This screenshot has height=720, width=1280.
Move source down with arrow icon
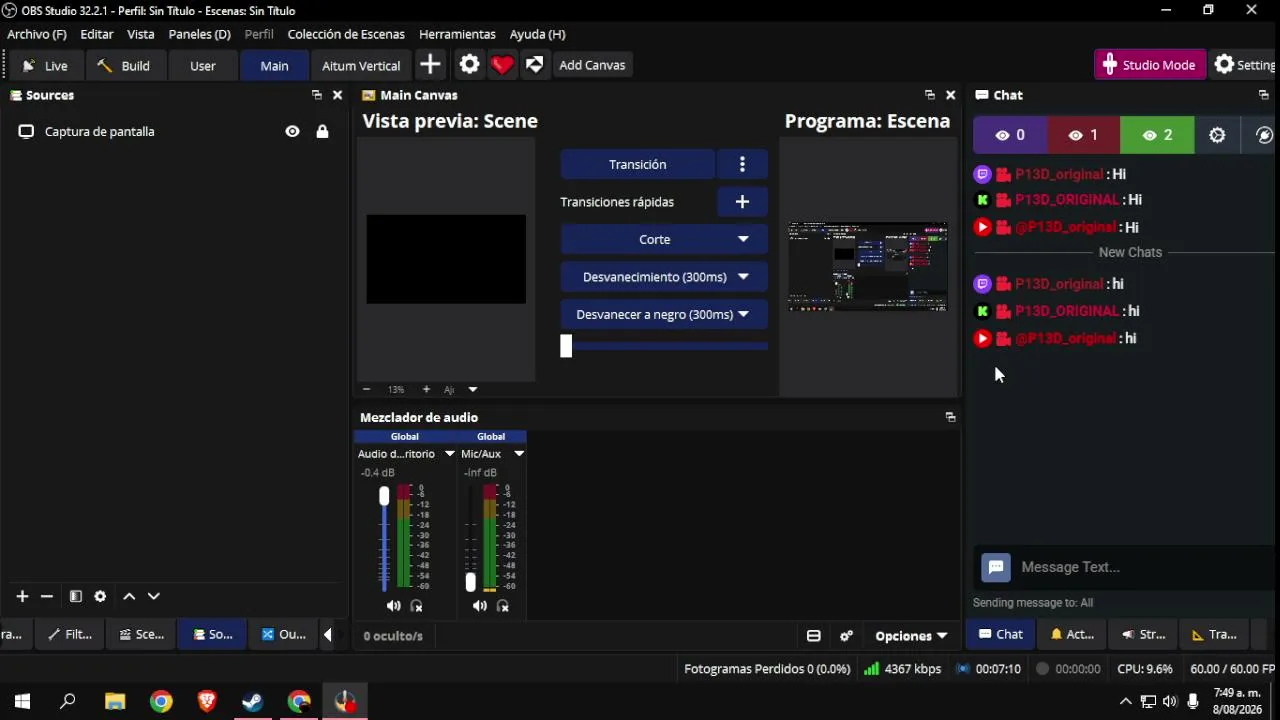click(154, 596)
